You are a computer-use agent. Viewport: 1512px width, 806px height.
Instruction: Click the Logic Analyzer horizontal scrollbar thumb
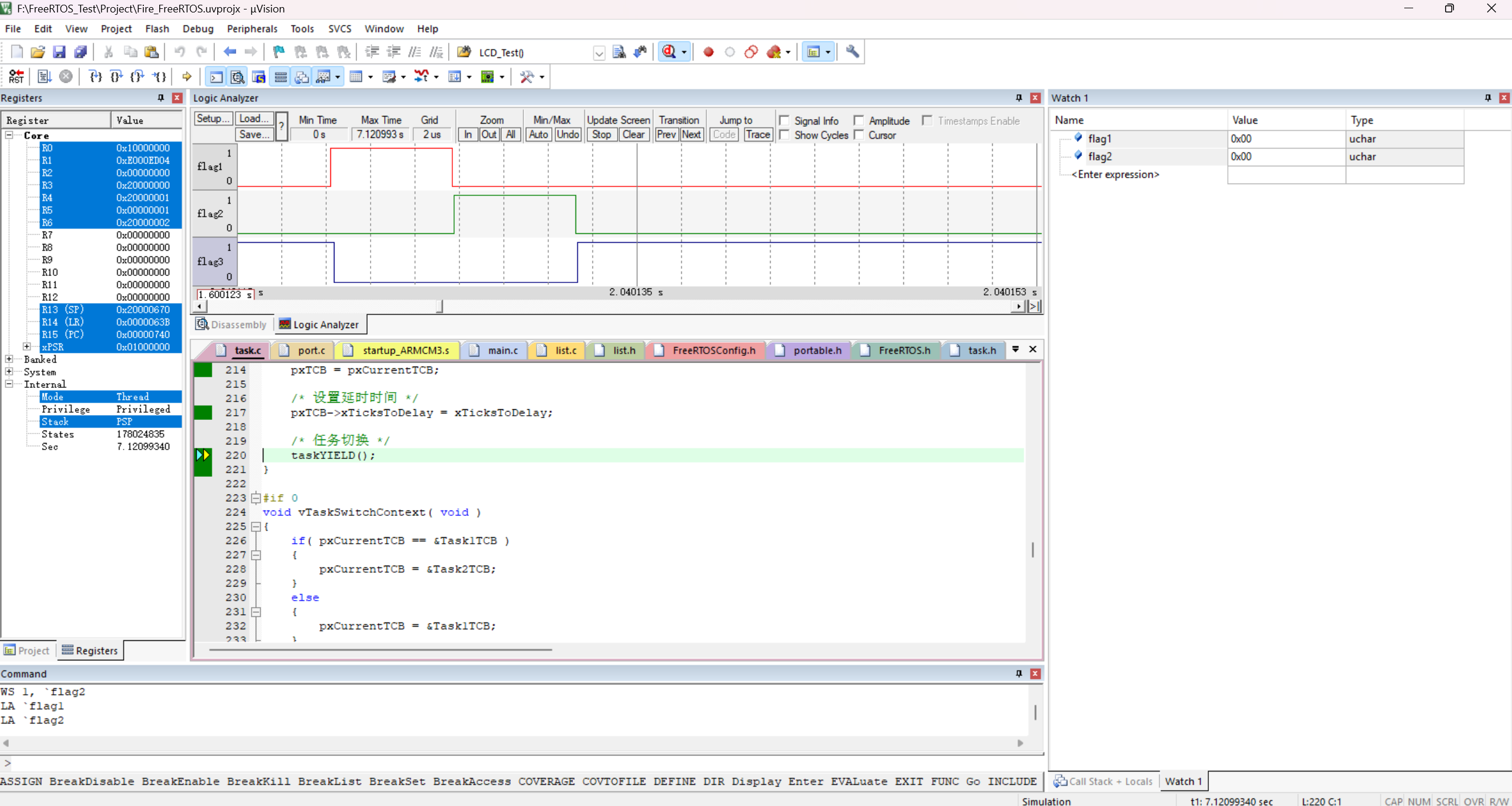point(439,306)
